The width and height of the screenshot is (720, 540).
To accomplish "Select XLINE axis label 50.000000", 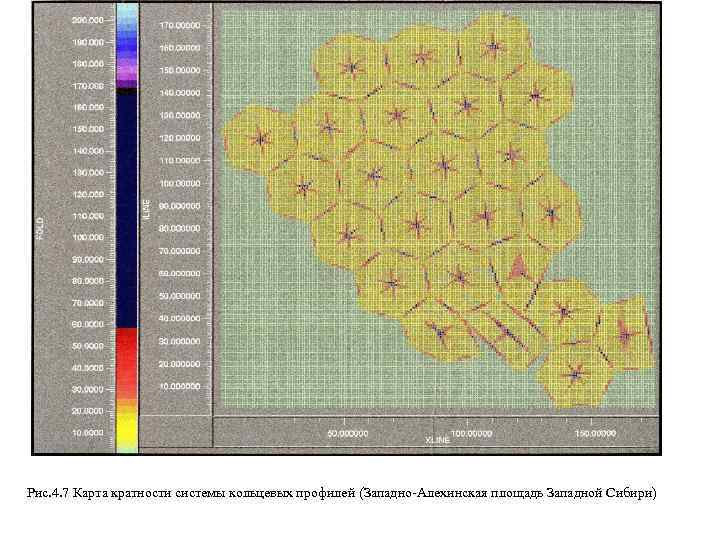I will tap(348, 433).
